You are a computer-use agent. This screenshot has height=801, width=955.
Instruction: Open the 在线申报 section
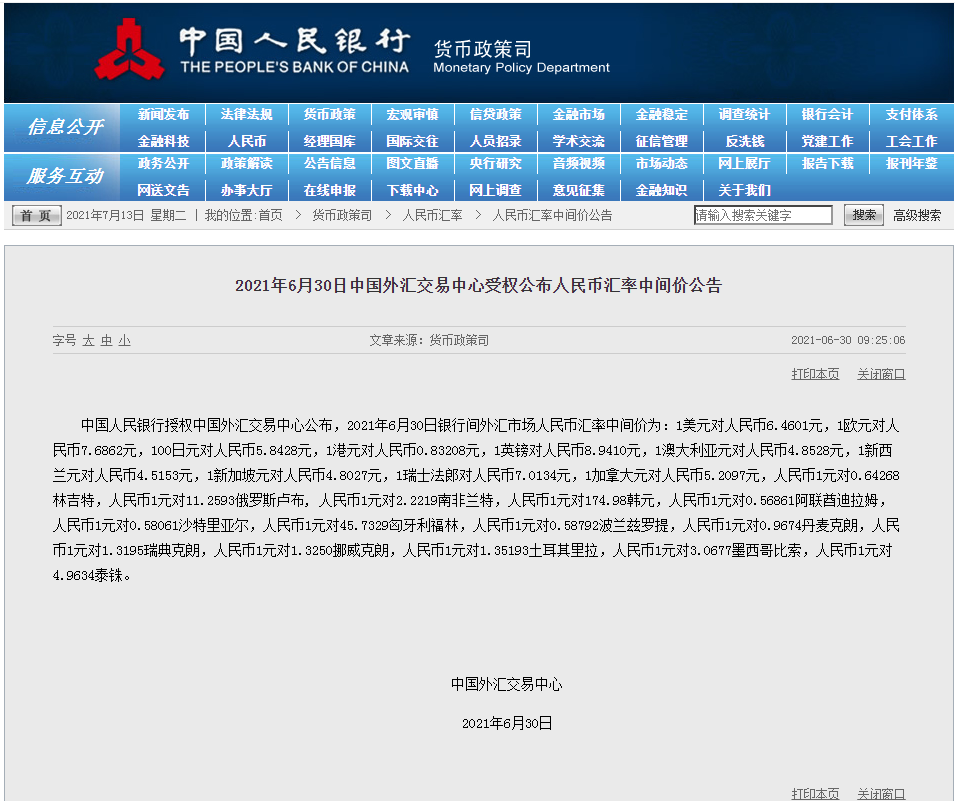point(329,191)
